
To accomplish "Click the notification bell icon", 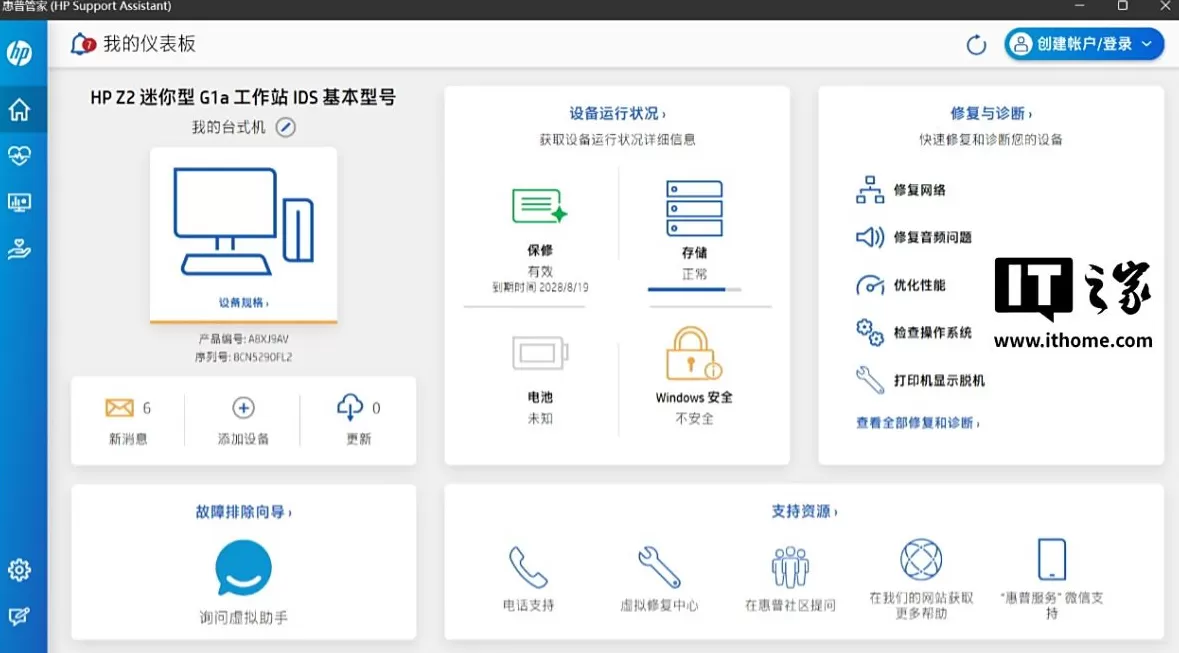I will (82, 44).
